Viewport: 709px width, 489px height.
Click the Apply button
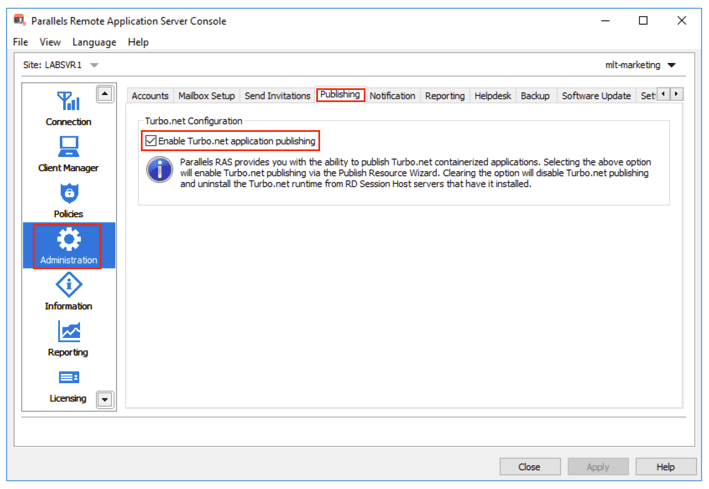click(x=598, y=467)
